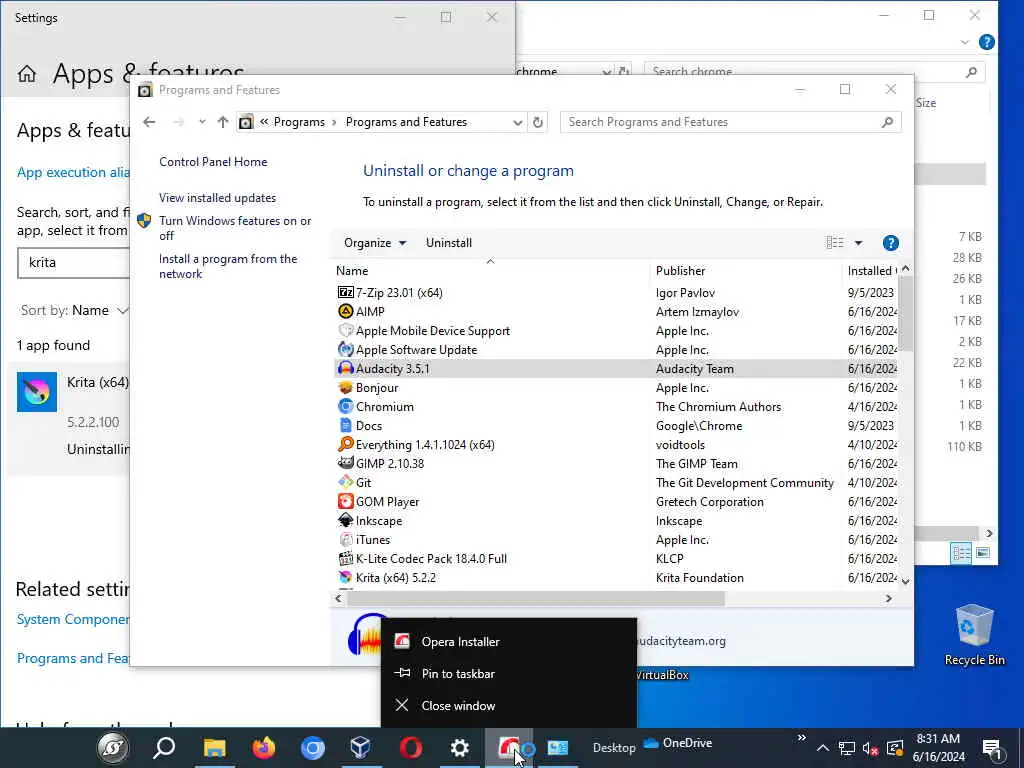This screenshot has width=1024, height=768.
Task: Click the GIMP 2.10.38 icon
Action: click(345, 463)
